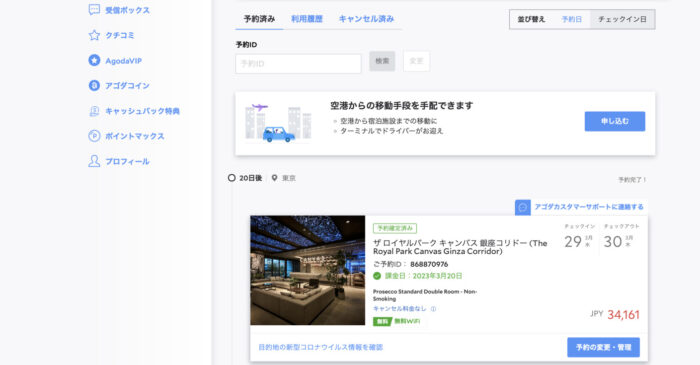Open the キャンセル済み tab
Image resolution: width=700 pixels, height=365 pixels.
[x=366, y=19]
